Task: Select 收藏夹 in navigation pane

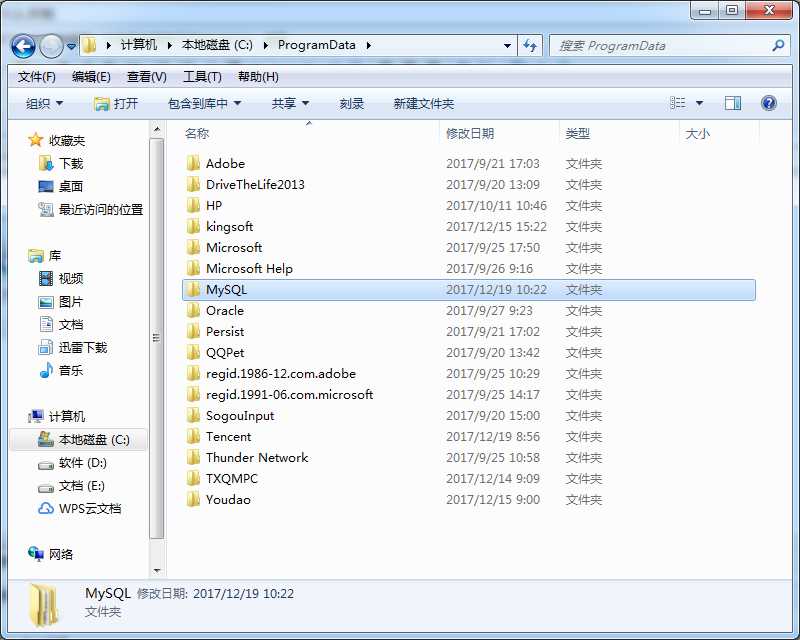Action: (x=56, y=140)
